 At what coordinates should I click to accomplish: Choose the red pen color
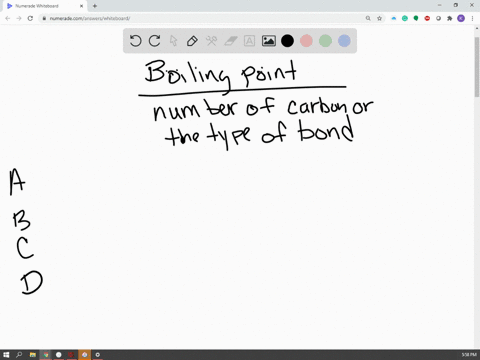coord(306,41)
